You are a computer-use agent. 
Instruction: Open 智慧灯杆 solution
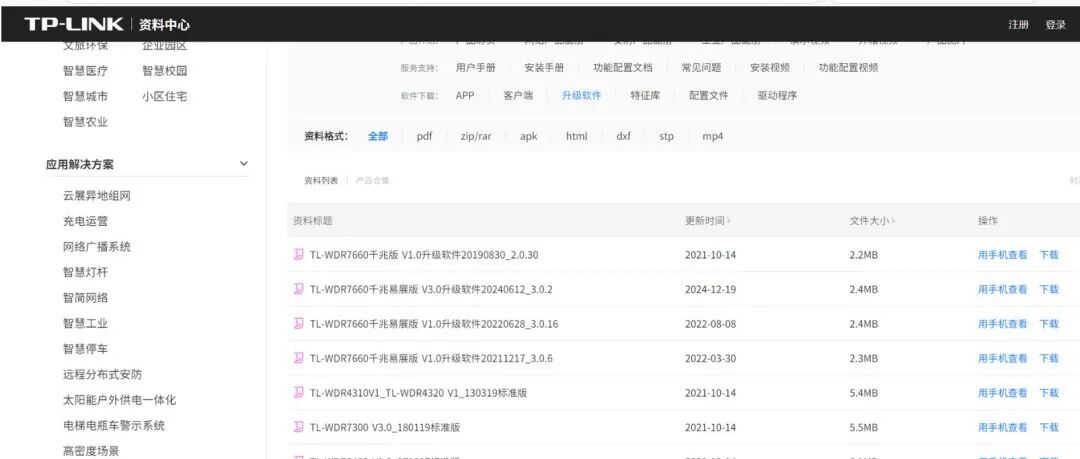pyautogui.click(x=85, y=272)
